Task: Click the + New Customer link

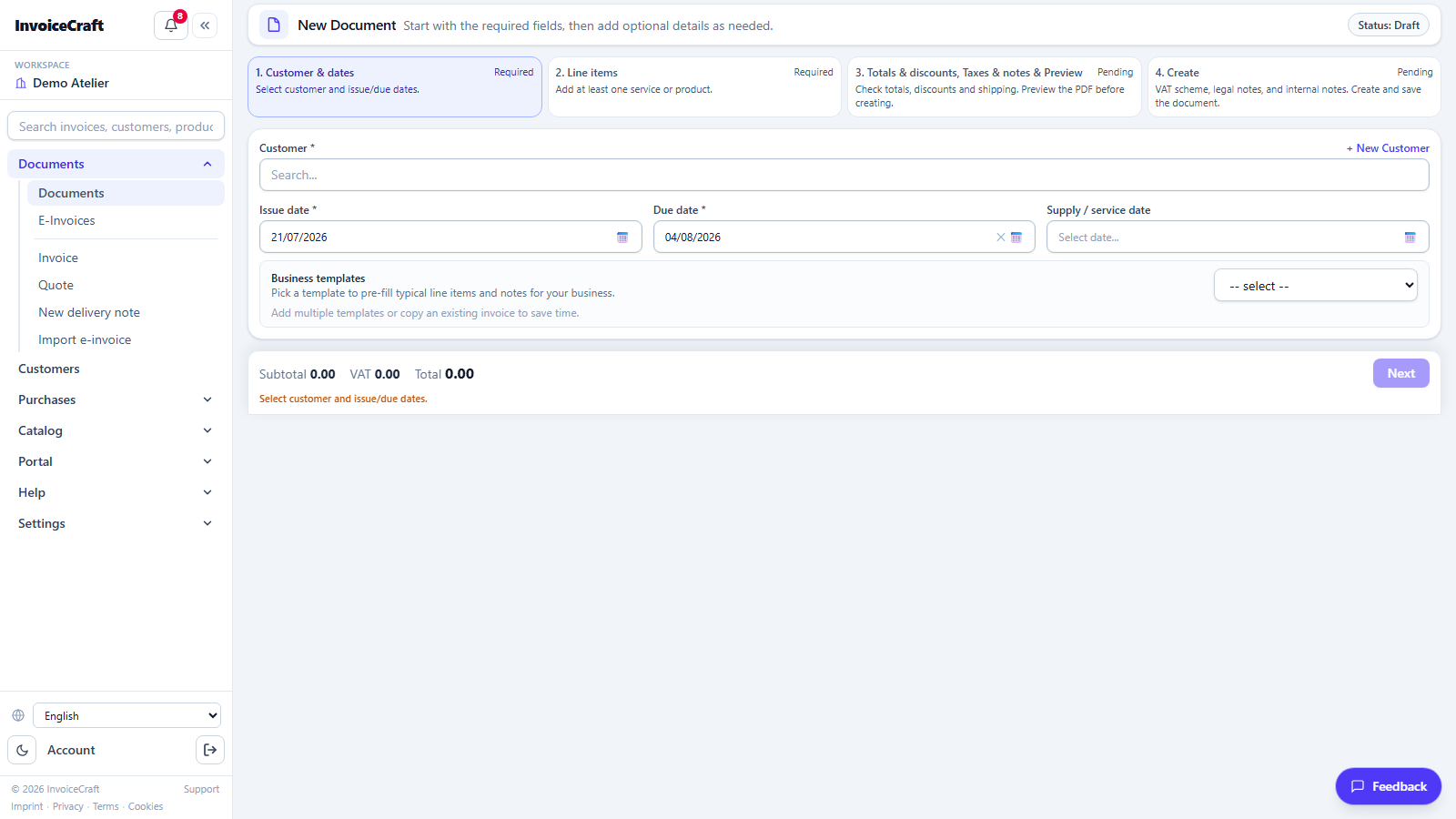Action: point(1388,148)
